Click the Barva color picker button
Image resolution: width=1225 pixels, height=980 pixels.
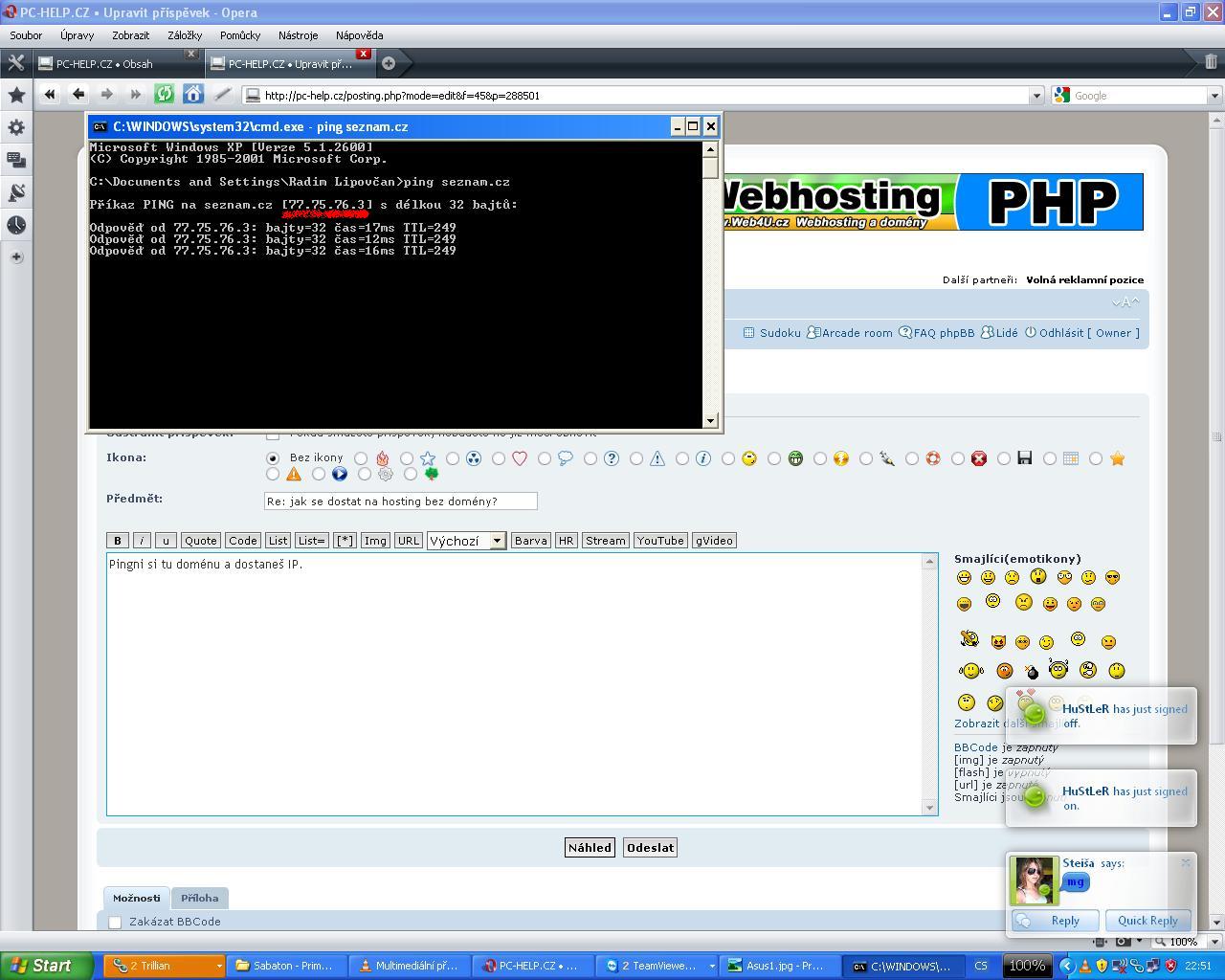530,541
